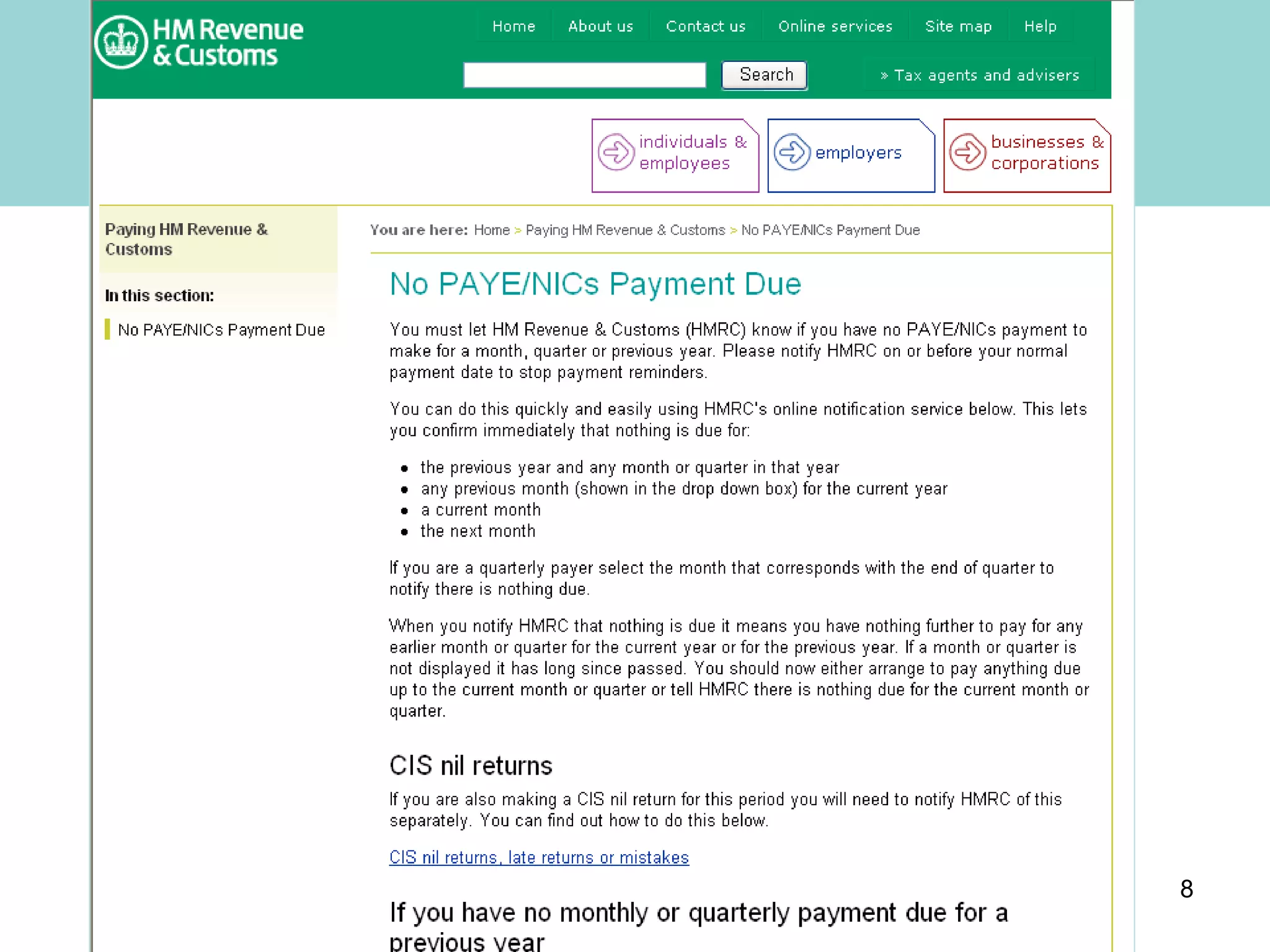Viewport: 1270px width, 952px height.
Task: Click the blue arrow icon for employers
Action: coord(792,152)
